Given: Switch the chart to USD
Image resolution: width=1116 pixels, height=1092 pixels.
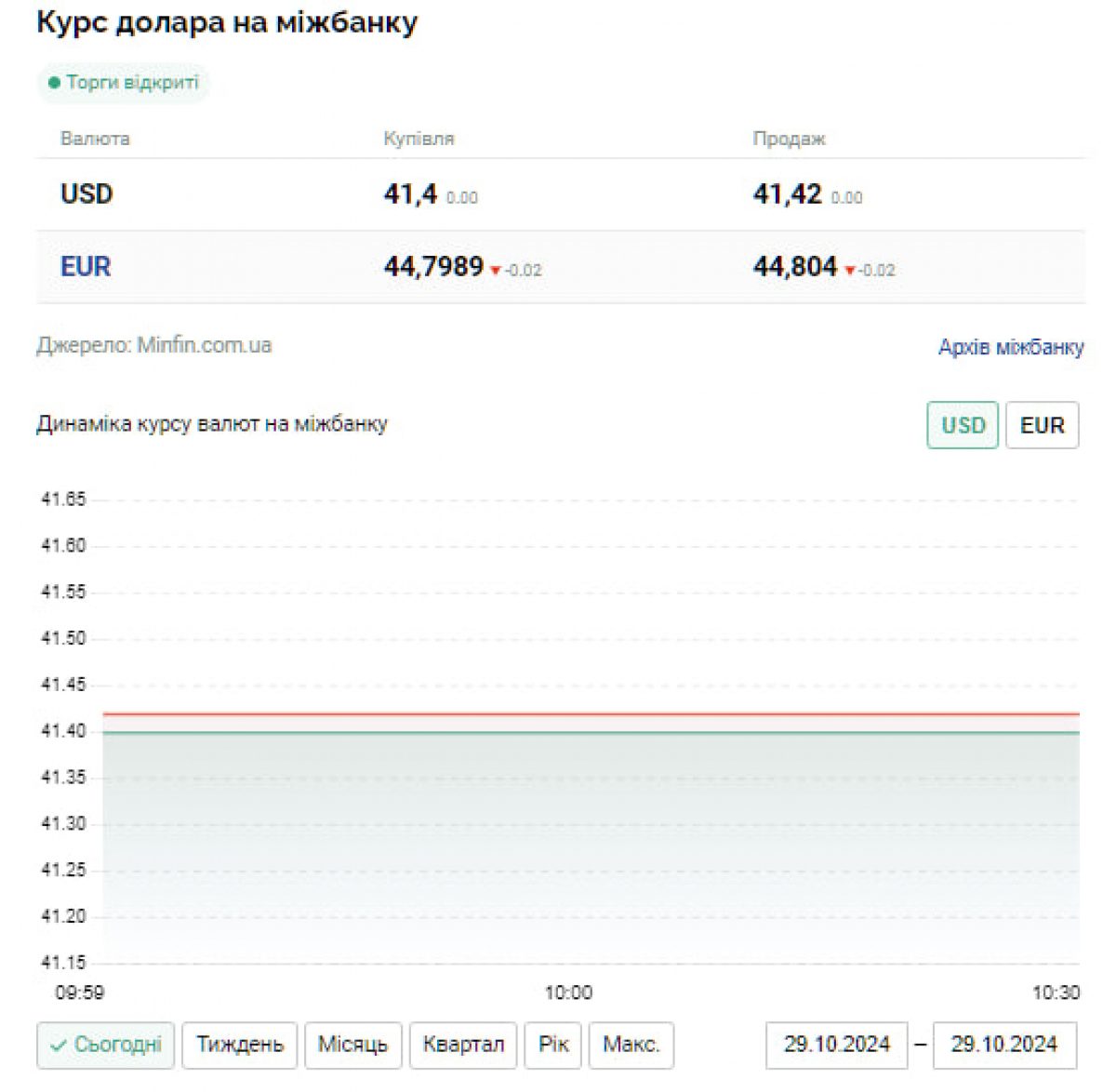Looking at the screenshot, I should [963, 425].
